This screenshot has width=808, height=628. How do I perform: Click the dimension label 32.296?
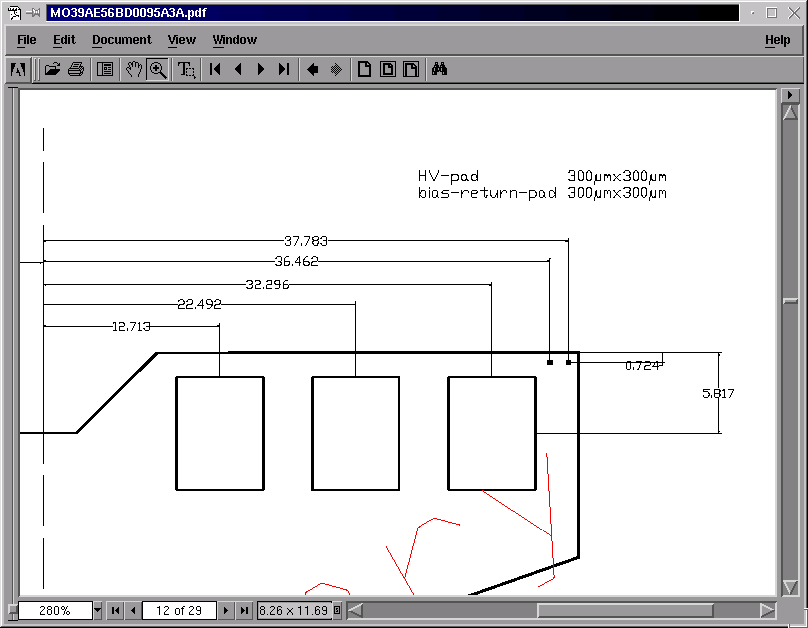[267, 284]
